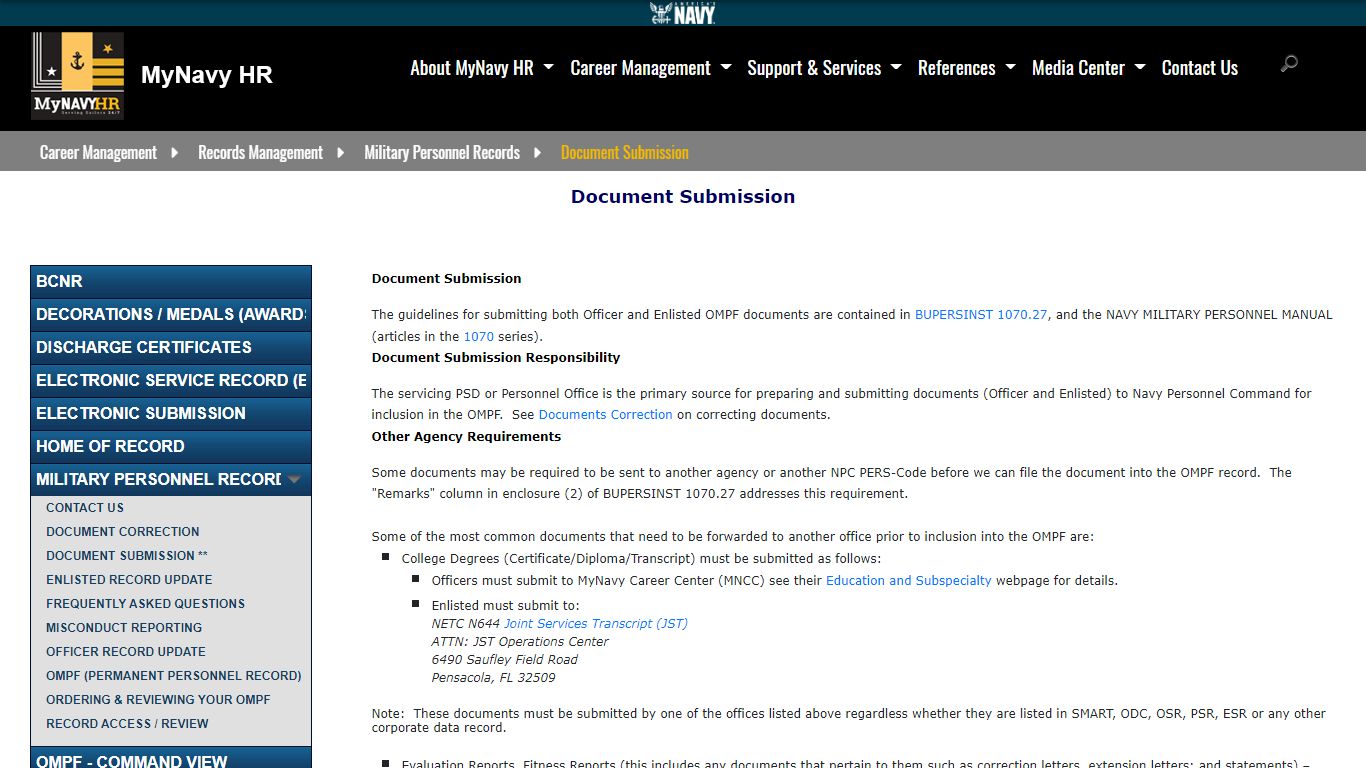Open Misconduct Reporting sidebar link
This screenshot has height=768, width=1366.
click(124, 628)
